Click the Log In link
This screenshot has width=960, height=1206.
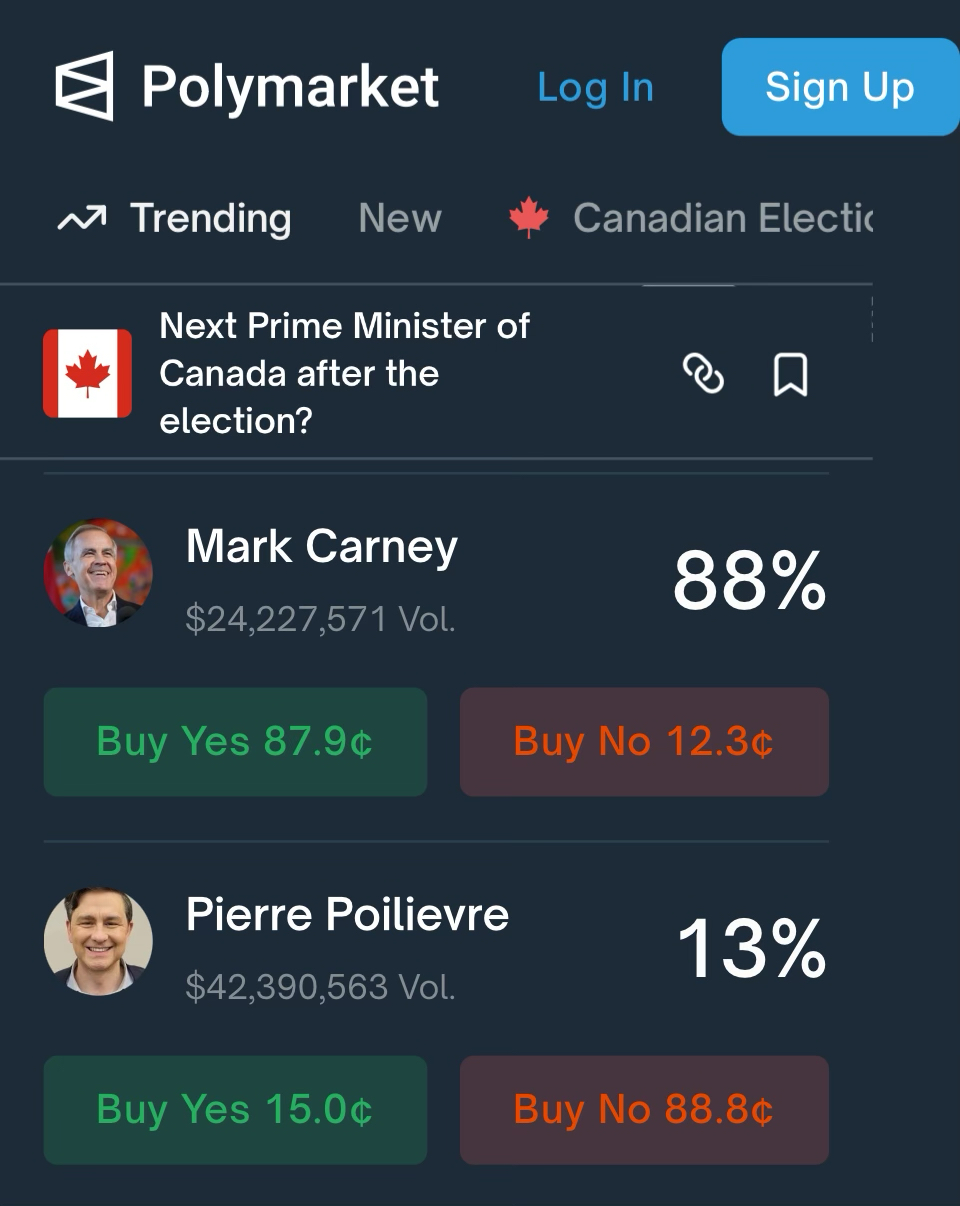[x=595, y=88]
